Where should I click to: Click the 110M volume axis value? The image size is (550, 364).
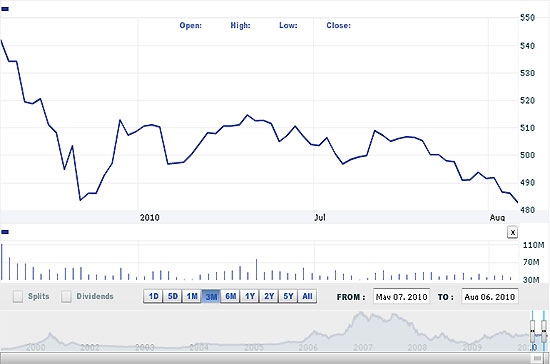534,245
